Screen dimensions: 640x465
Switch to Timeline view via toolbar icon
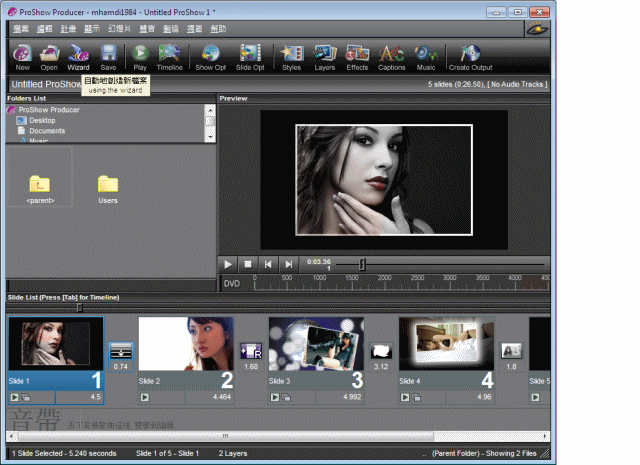coord(169,58)
